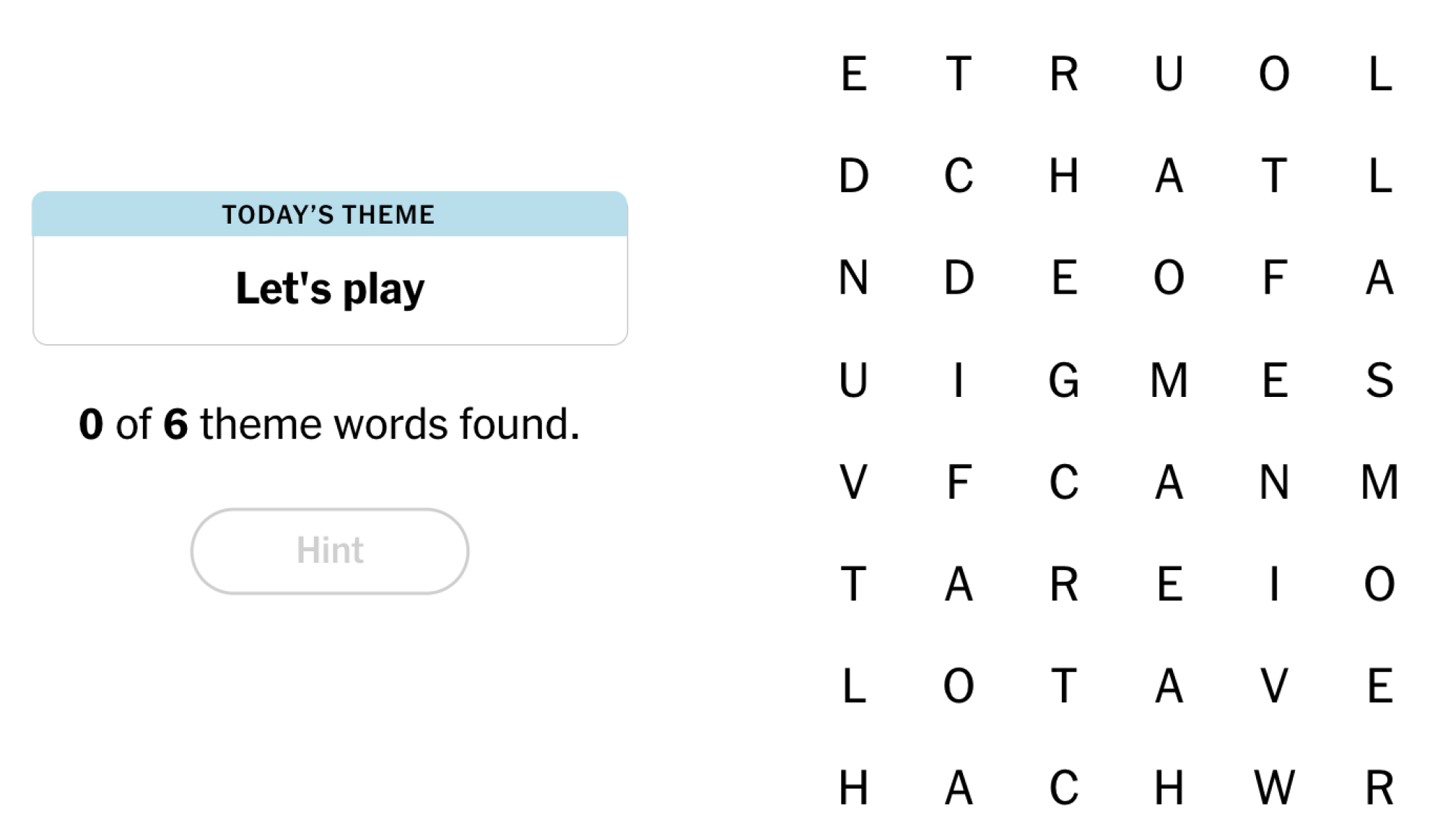Select the M directly below S
Screen dimensions: 1443x840
pos(1379,482)
